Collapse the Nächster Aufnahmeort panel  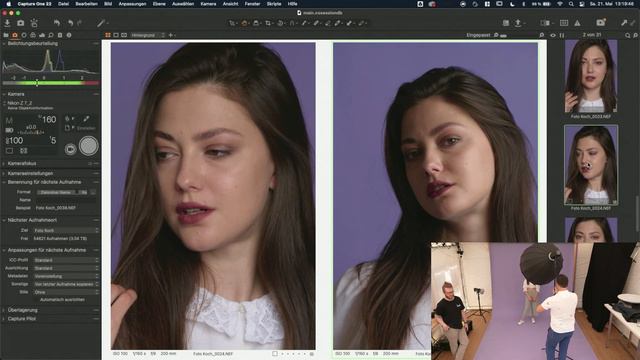(x=4, y=220)
